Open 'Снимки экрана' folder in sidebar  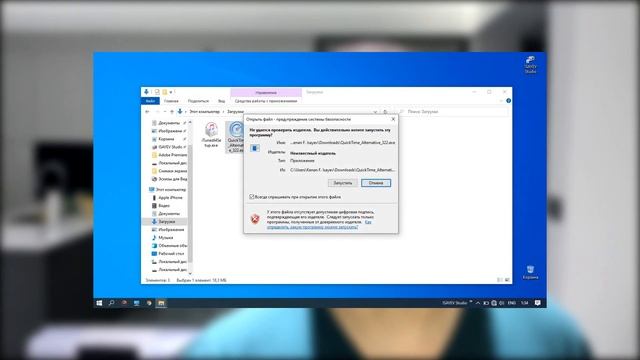169,171
